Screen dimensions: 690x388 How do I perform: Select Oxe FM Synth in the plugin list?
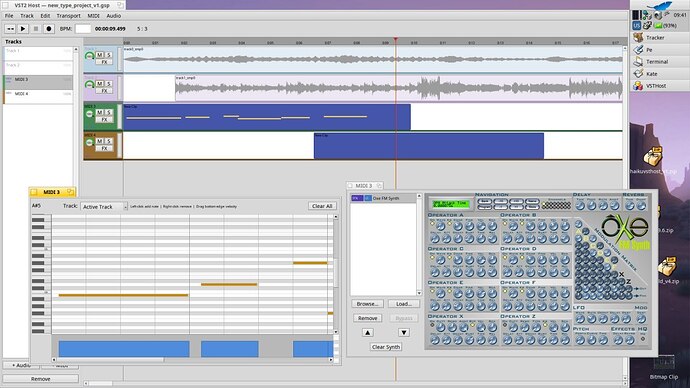coord(383,198)
